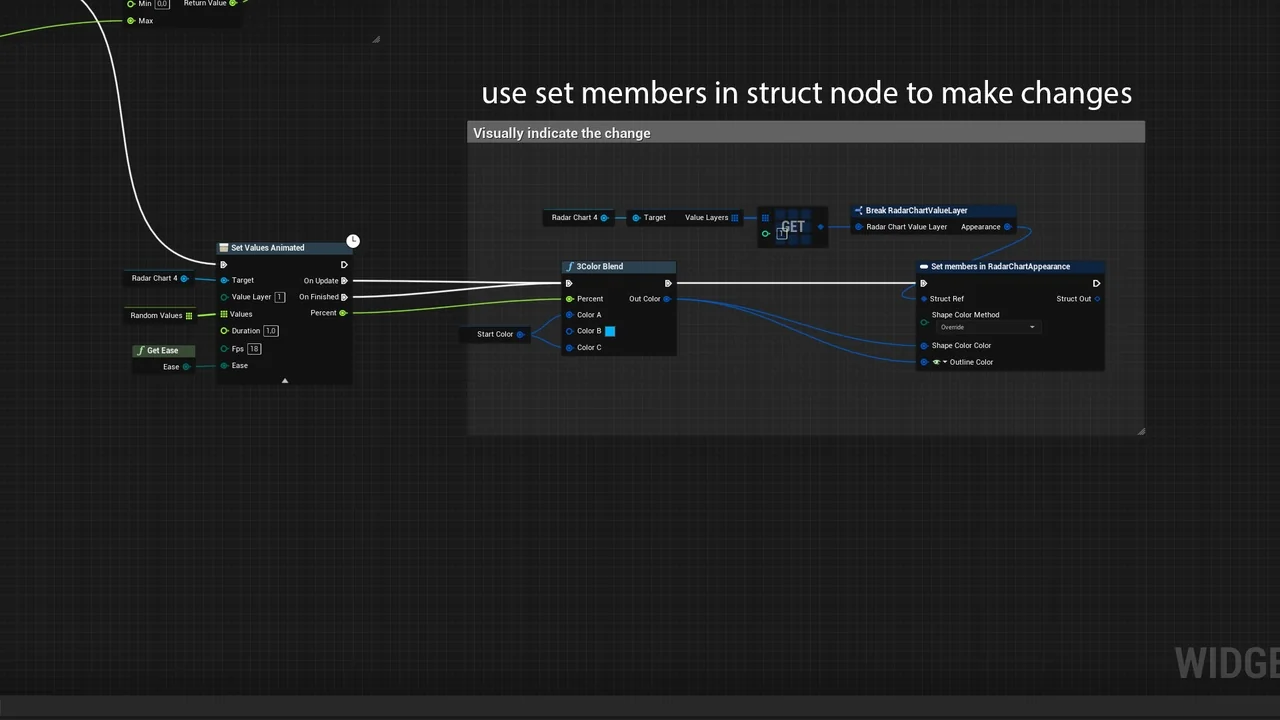Click the Get Ease function icon

[x=141, y=351]
